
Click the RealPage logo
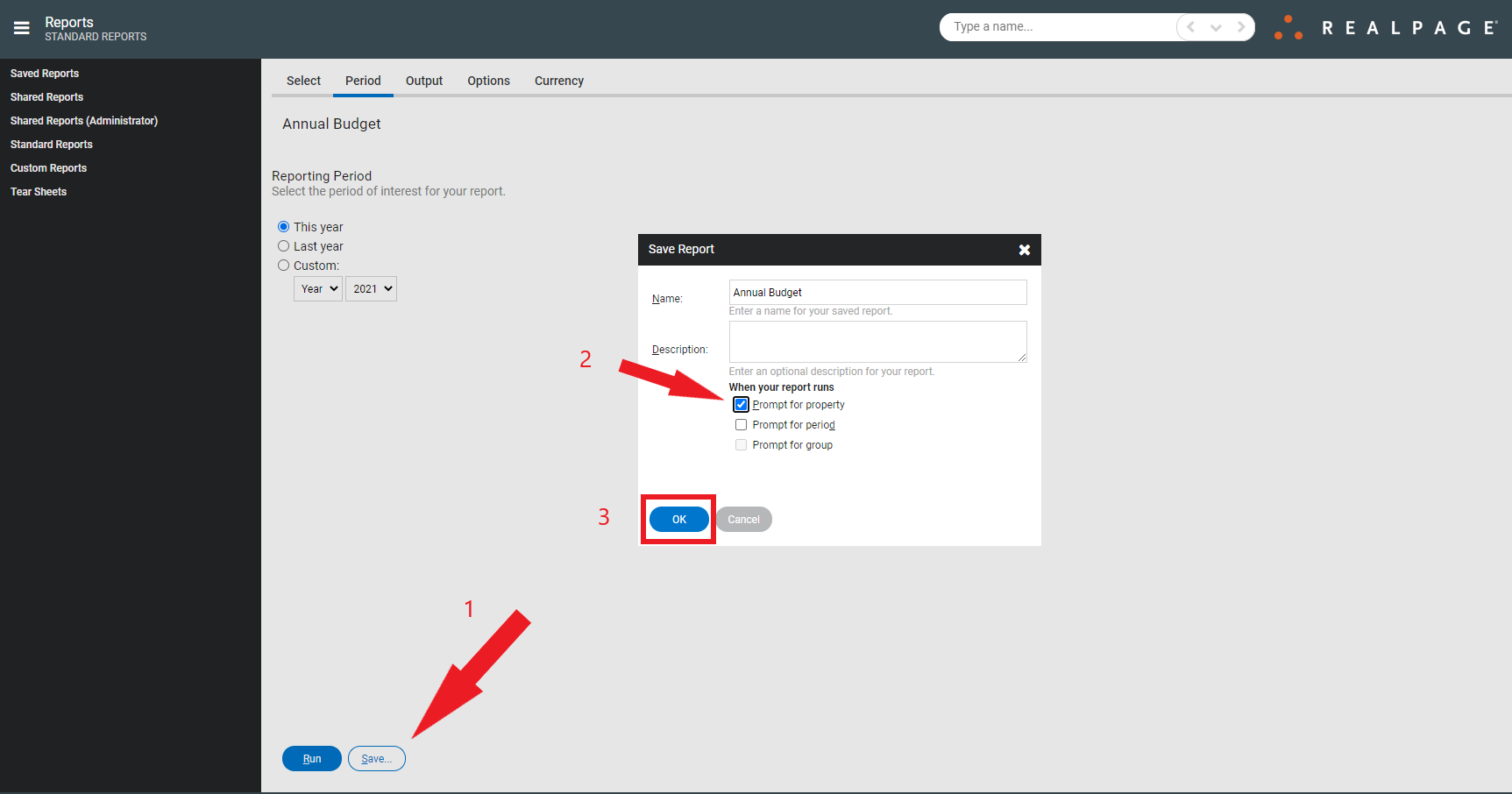(x=1385, y=27)
